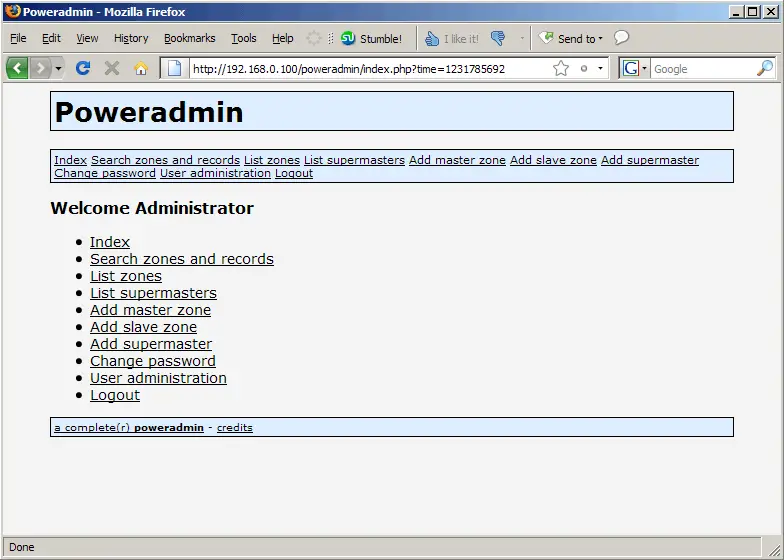Open List supermasters from the bulleted list
784x560 pixels.
click(x=154, y=293)
